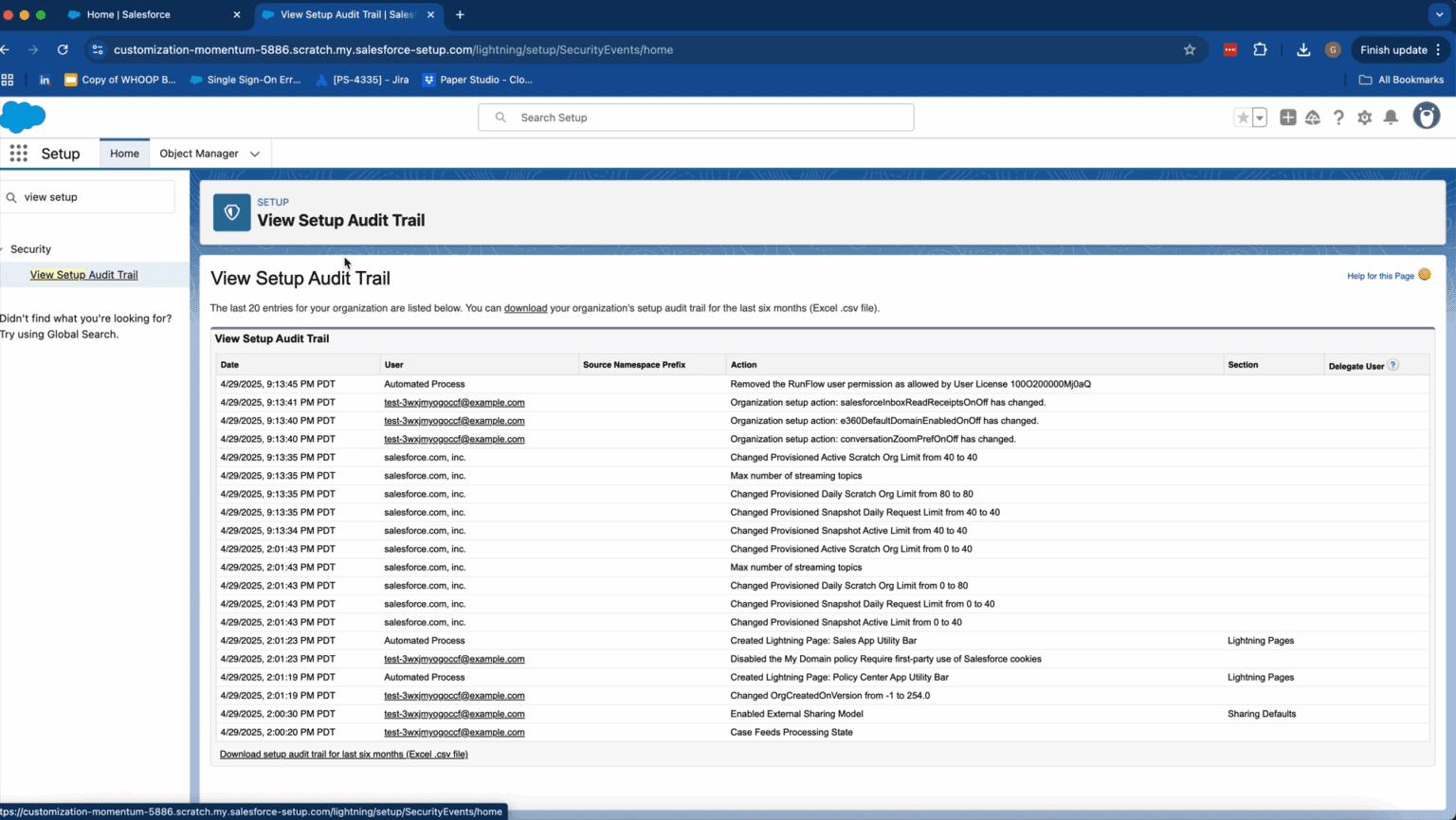Image resolution: width=1456 pixels, height=820 pixels.
Task: Open the user profile avatar
Action: pos(1426,116)
